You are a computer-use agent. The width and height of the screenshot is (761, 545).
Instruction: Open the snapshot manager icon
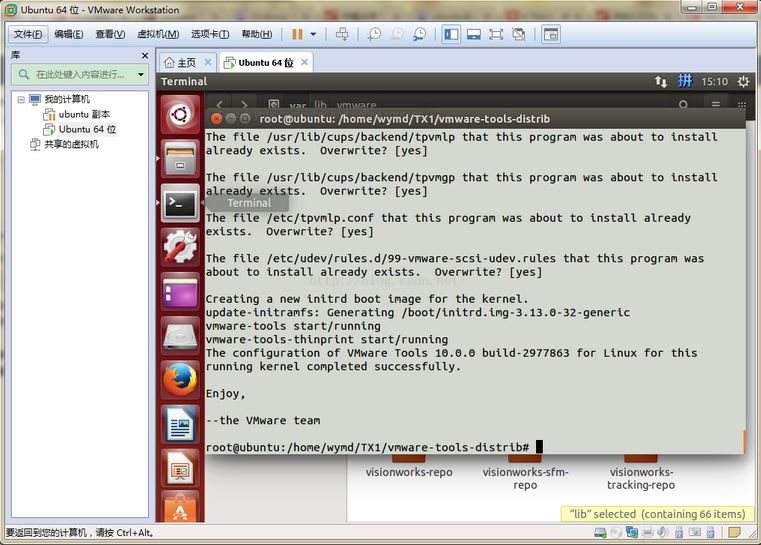(419, 34)
